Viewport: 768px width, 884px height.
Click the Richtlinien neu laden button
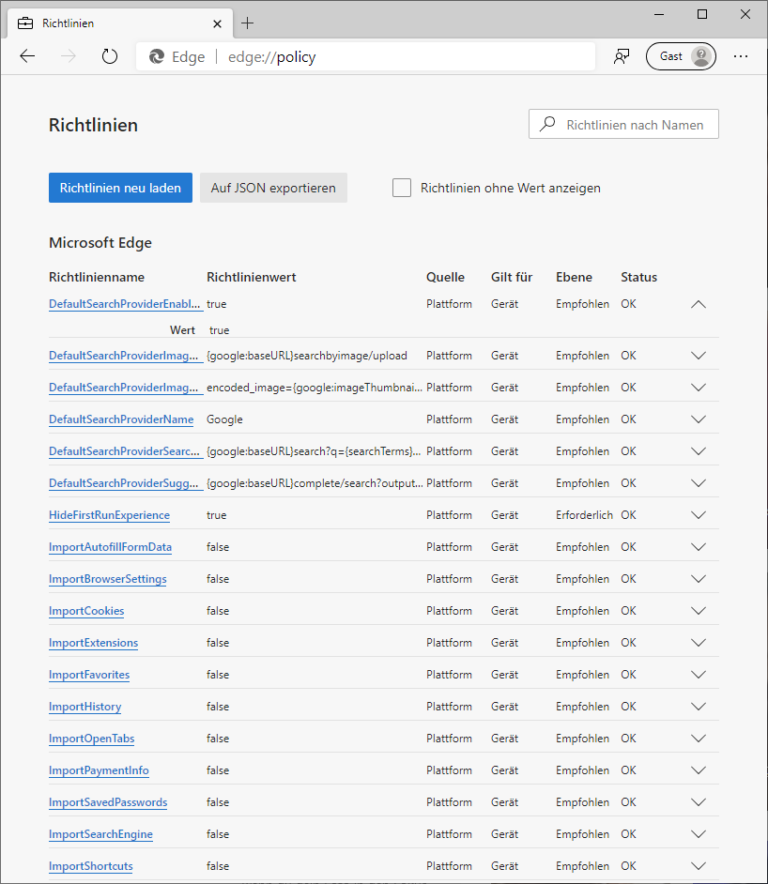[x=120, y=187]
